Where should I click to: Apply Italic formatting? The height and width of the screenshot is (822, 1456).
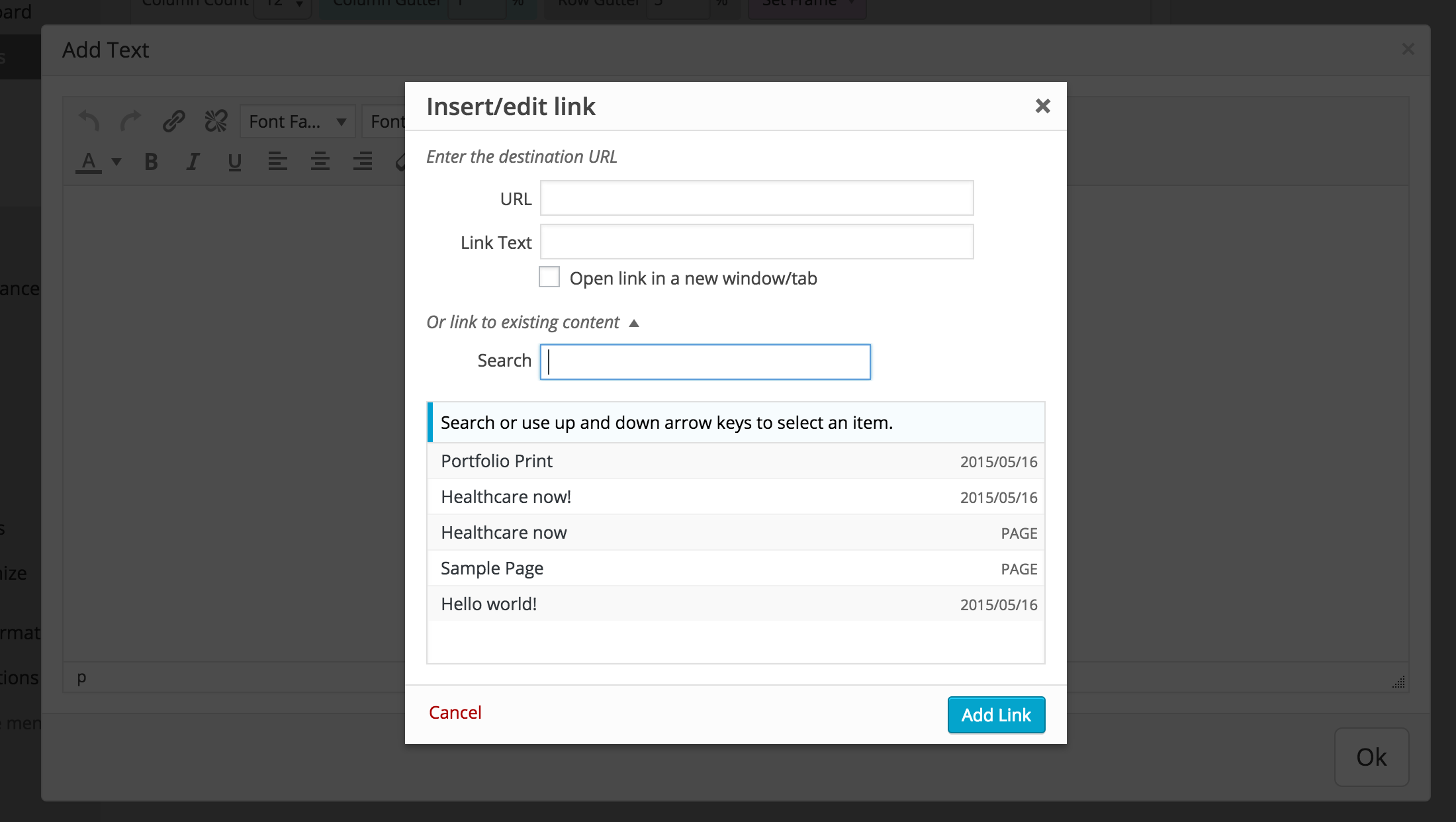pyautogui.click(x=192, y=161)
